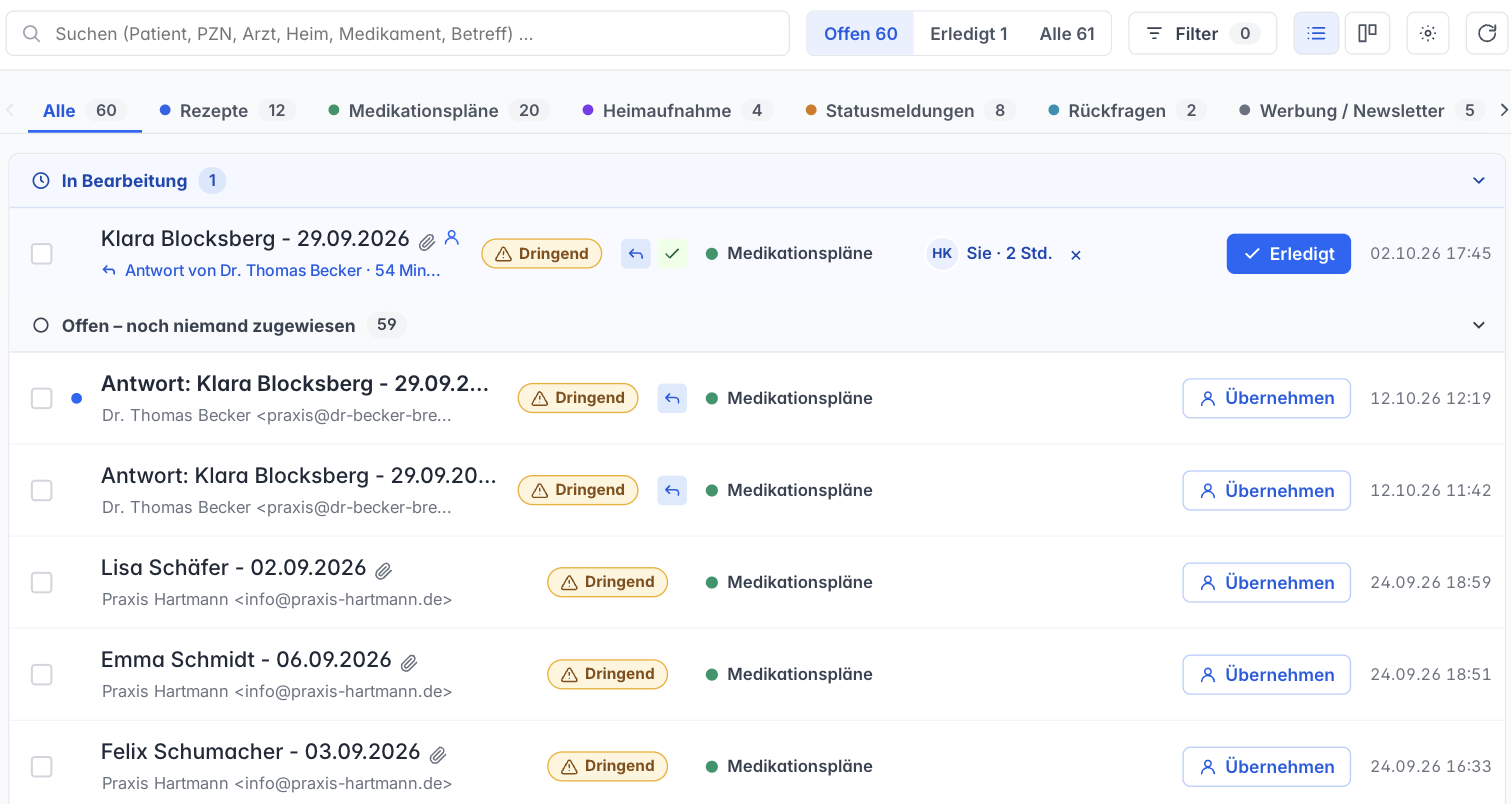The width and height of the screenshot is (1511, 804).
Task: Click Übernehmen for Felix Schumacher
Action: (x=1266, y=767)
